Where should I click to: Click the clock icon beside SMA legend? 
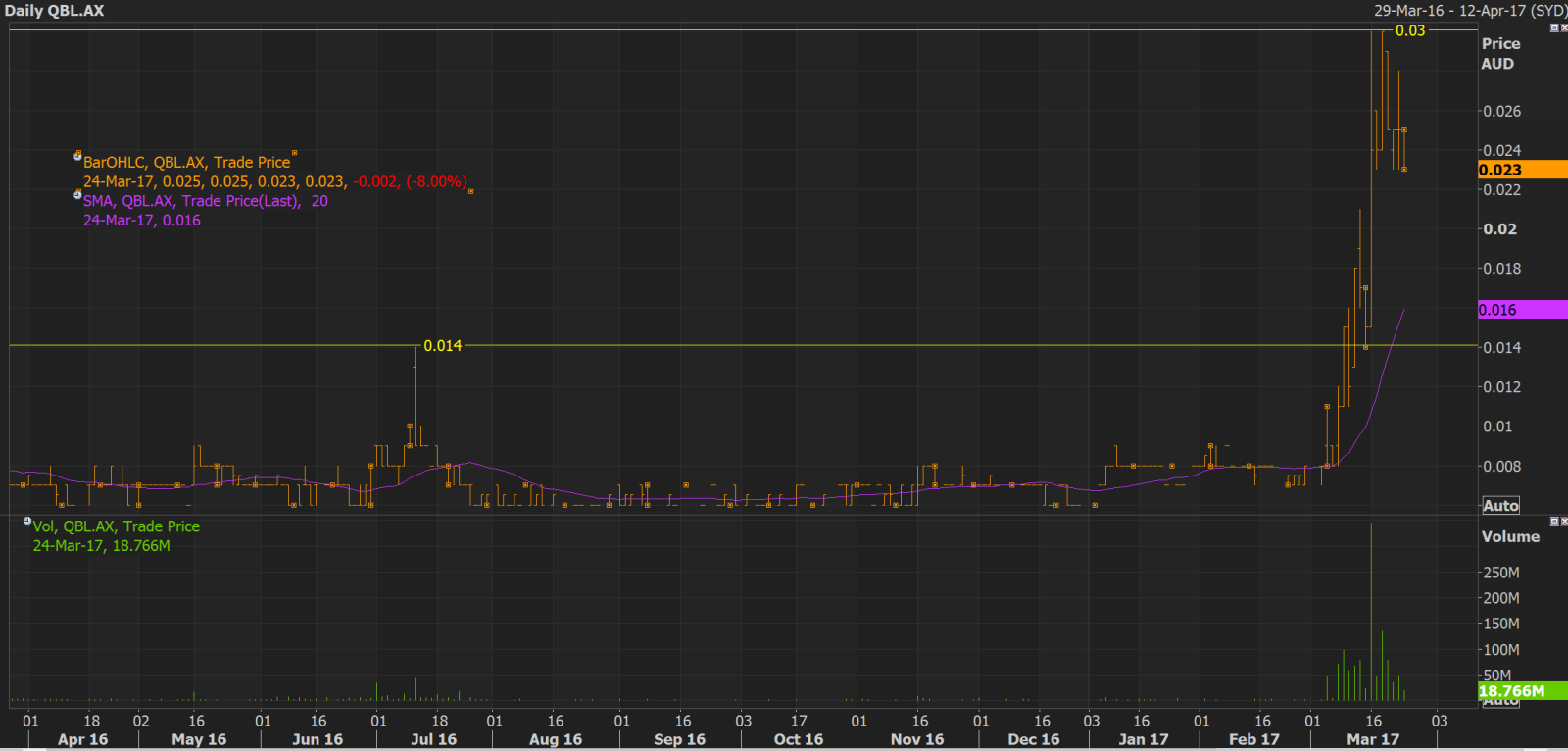pyautogui.click(x=77, y=194)
